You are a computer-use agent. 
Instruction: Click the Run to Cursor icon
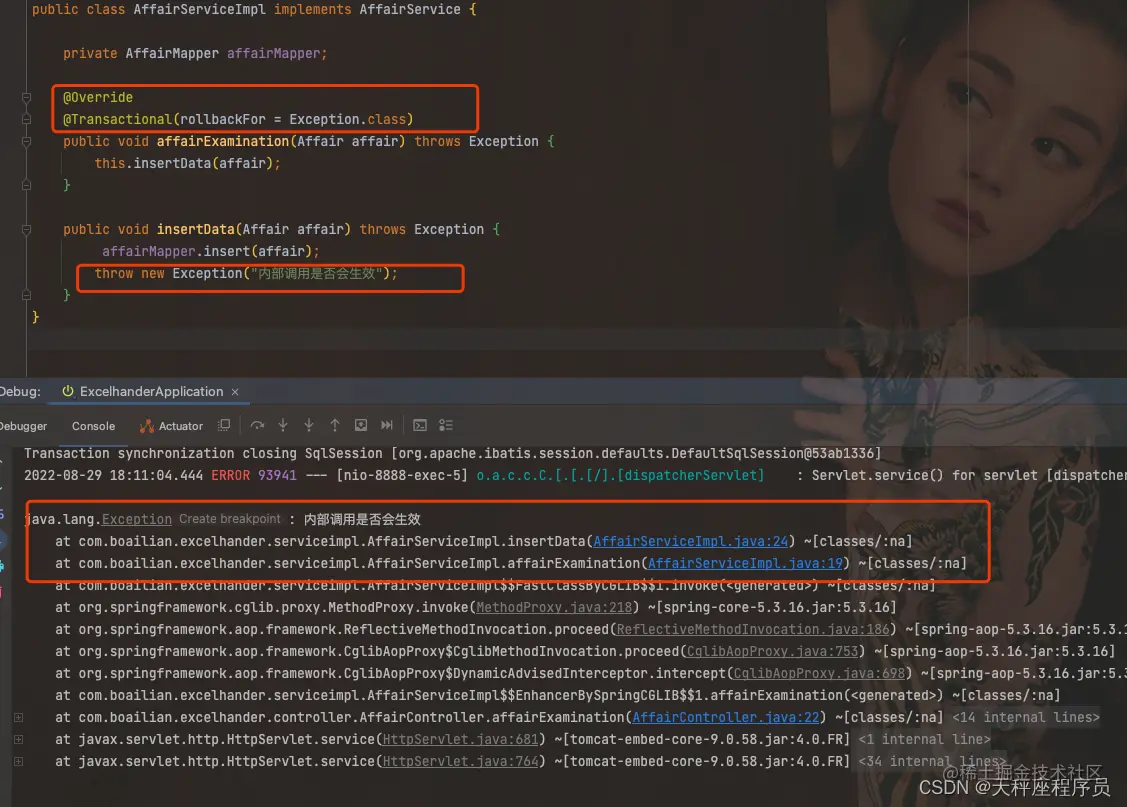click(x=387, y=425)
